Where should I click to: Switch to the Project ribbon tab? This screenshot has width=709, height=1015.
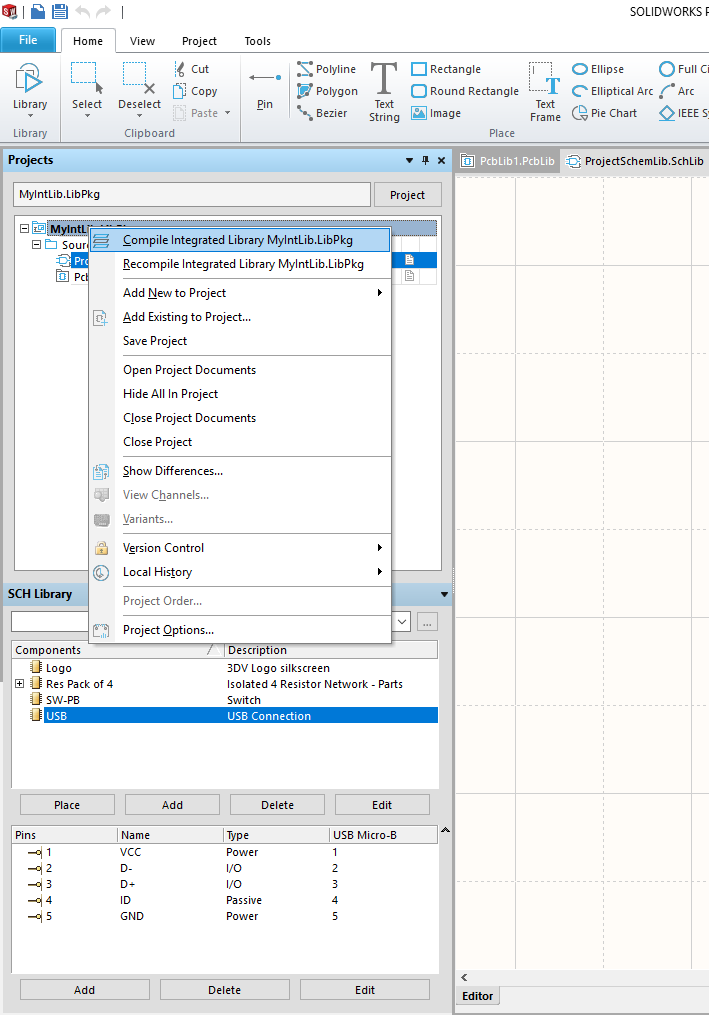(199, 41)
